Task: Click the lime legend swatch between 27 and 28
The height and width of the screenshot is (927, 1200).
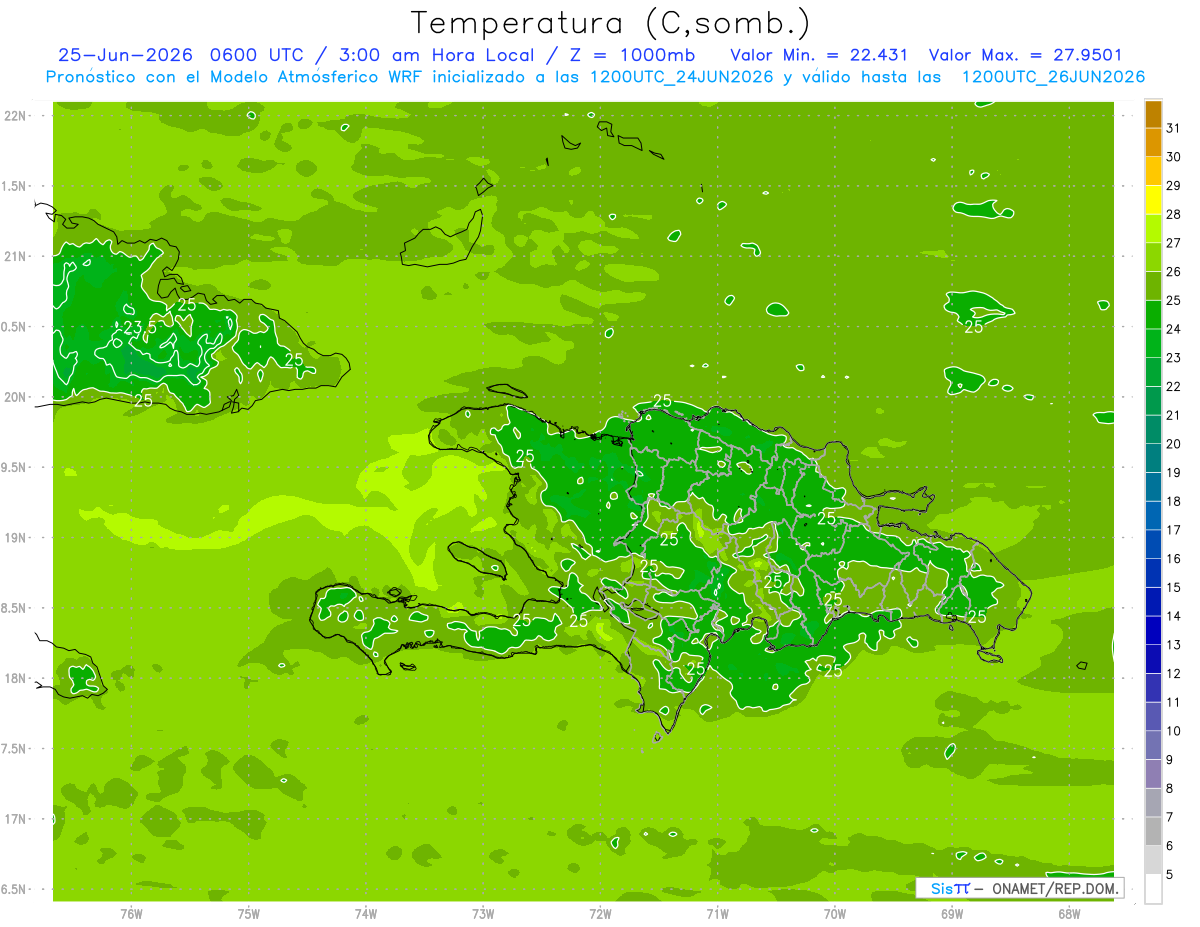Action: (1153, 229)
